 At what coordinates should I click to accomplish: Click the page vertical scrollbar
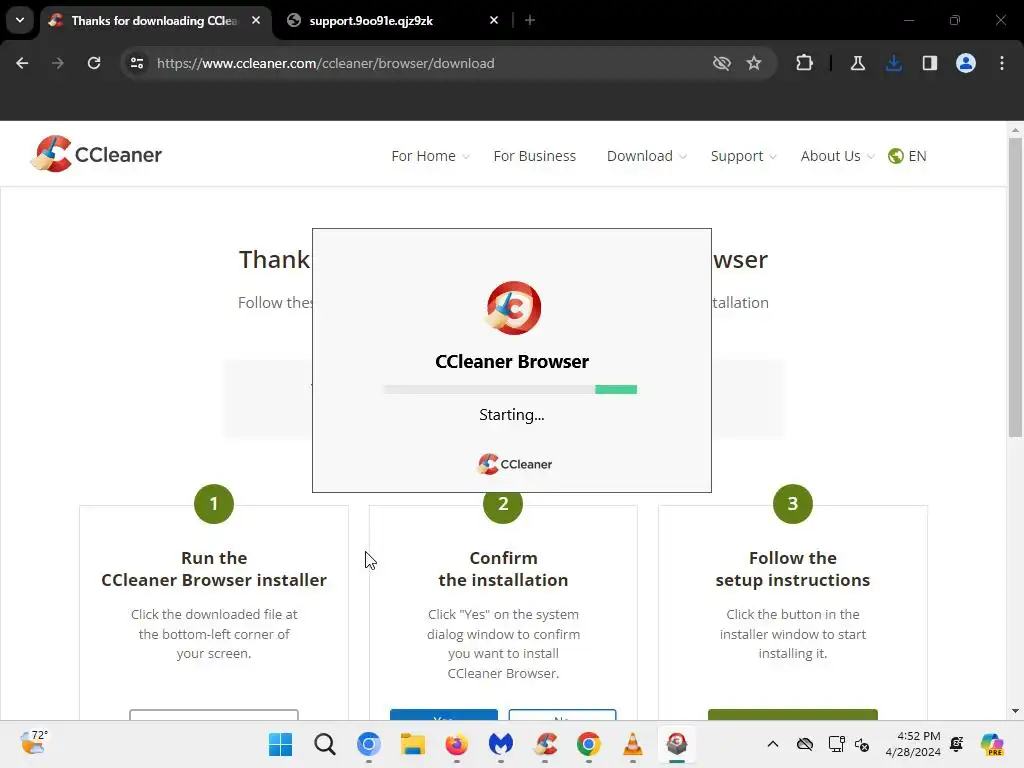1015,287
